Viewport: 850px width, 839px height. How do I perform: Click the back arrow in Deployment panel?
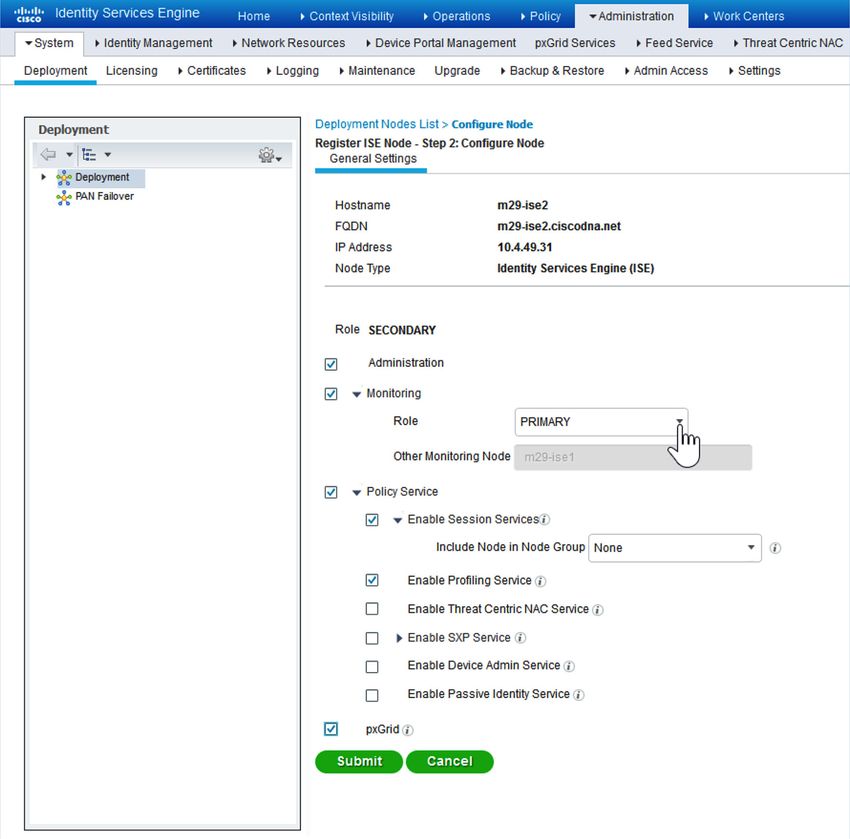(x=48, y=154)
